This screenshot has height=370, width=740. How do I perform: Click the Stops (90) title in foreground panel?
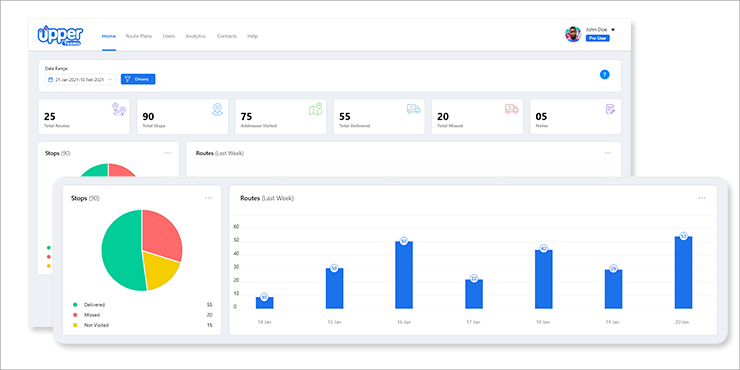point(85,199)
